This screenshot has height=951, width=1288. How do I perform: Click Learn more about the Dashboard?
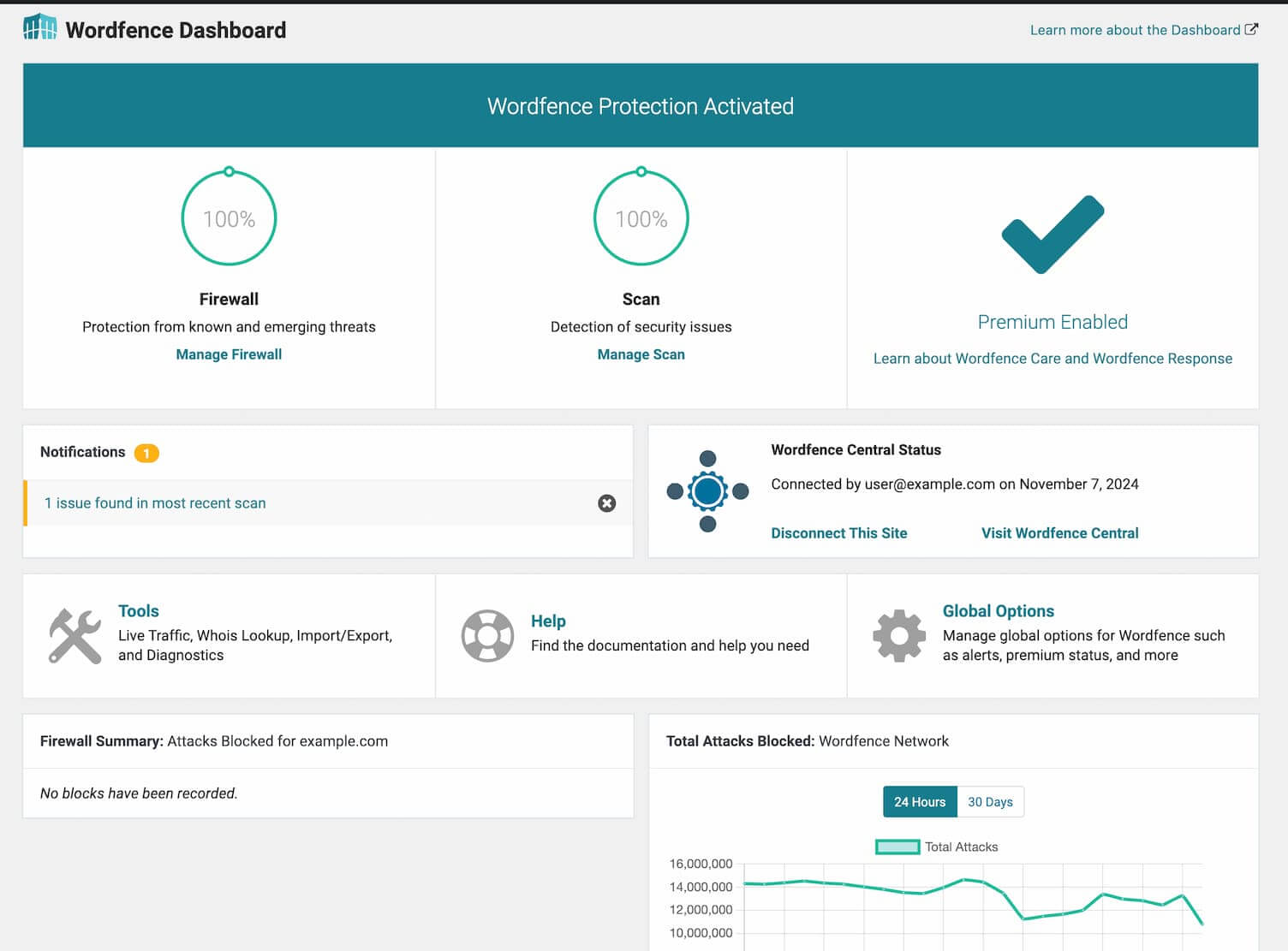click(x=1136, y=29)
